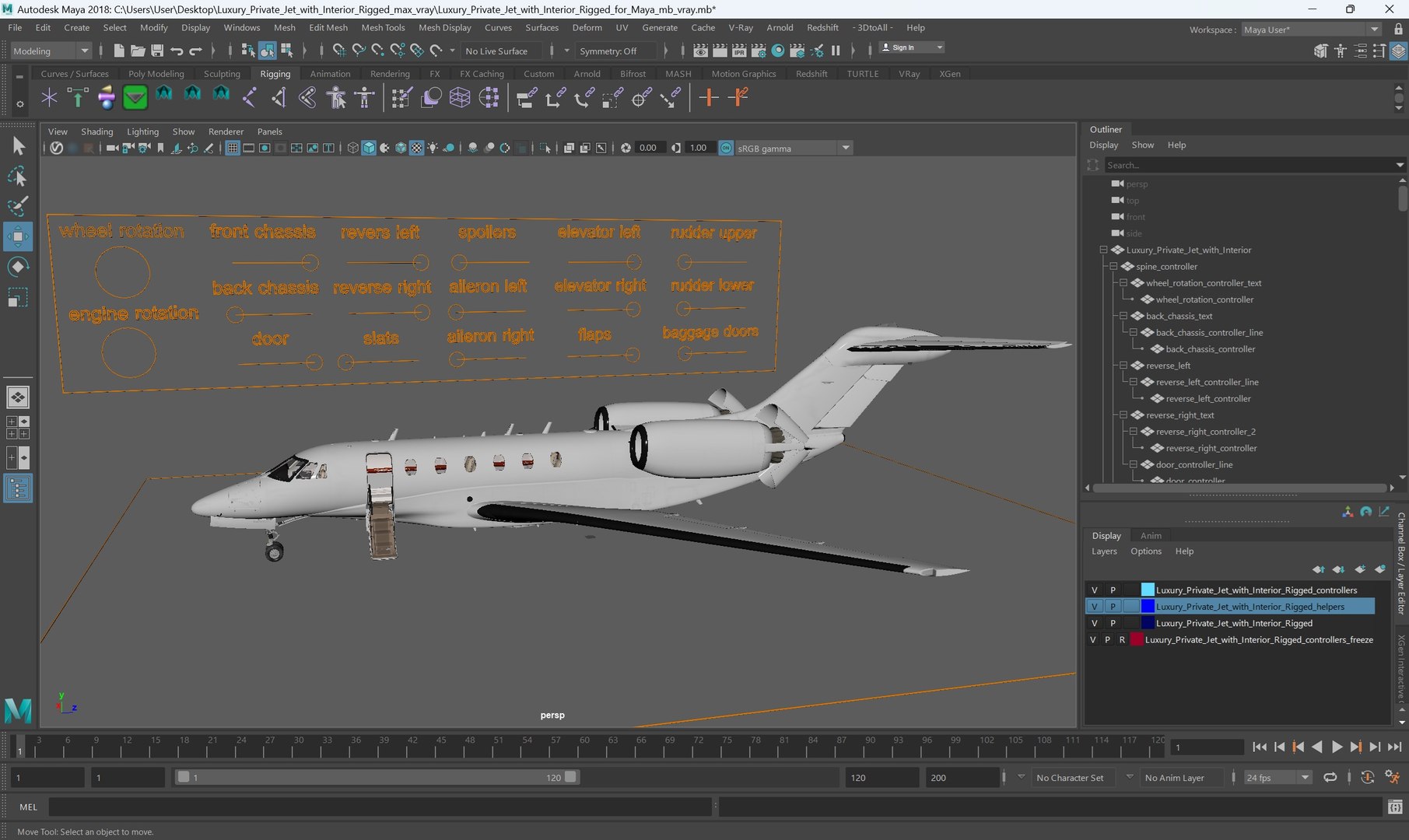The height and width of the screenshot is (840, 1409).
Task: Click the Auto keyframe toggle icon
Action: pos(1367,777)
